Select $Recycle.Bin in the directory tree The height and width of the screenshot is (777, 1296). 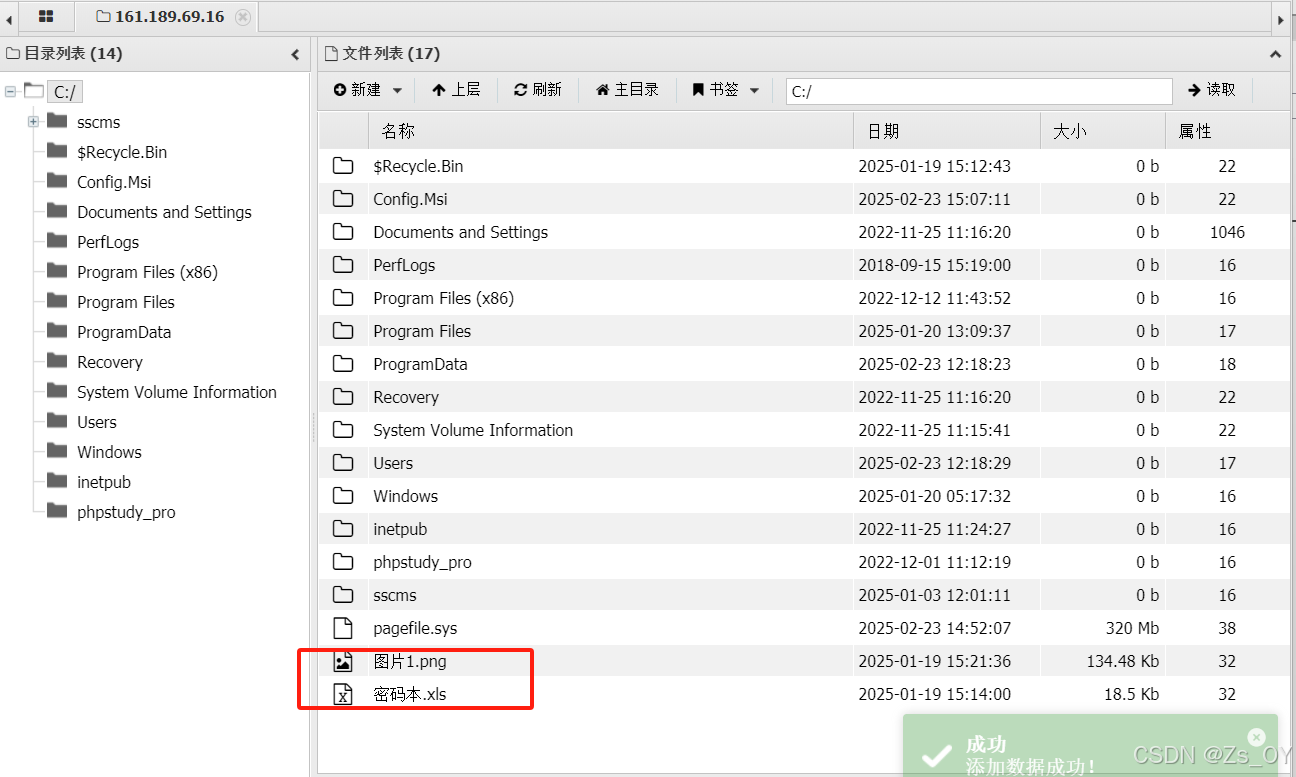[x=122, y=152]
